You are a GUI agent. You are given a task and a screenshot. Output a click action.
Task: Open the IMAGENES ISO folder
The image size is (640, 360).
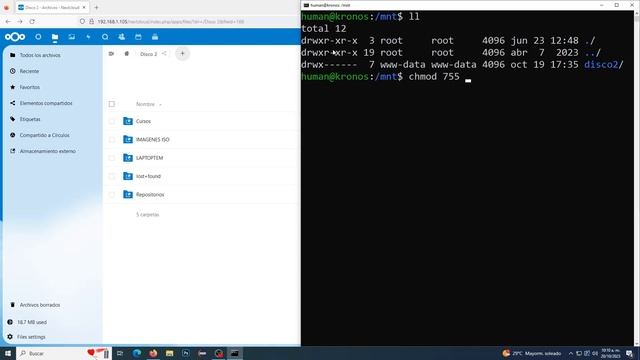pyautogui.click(x=152, y=140)
